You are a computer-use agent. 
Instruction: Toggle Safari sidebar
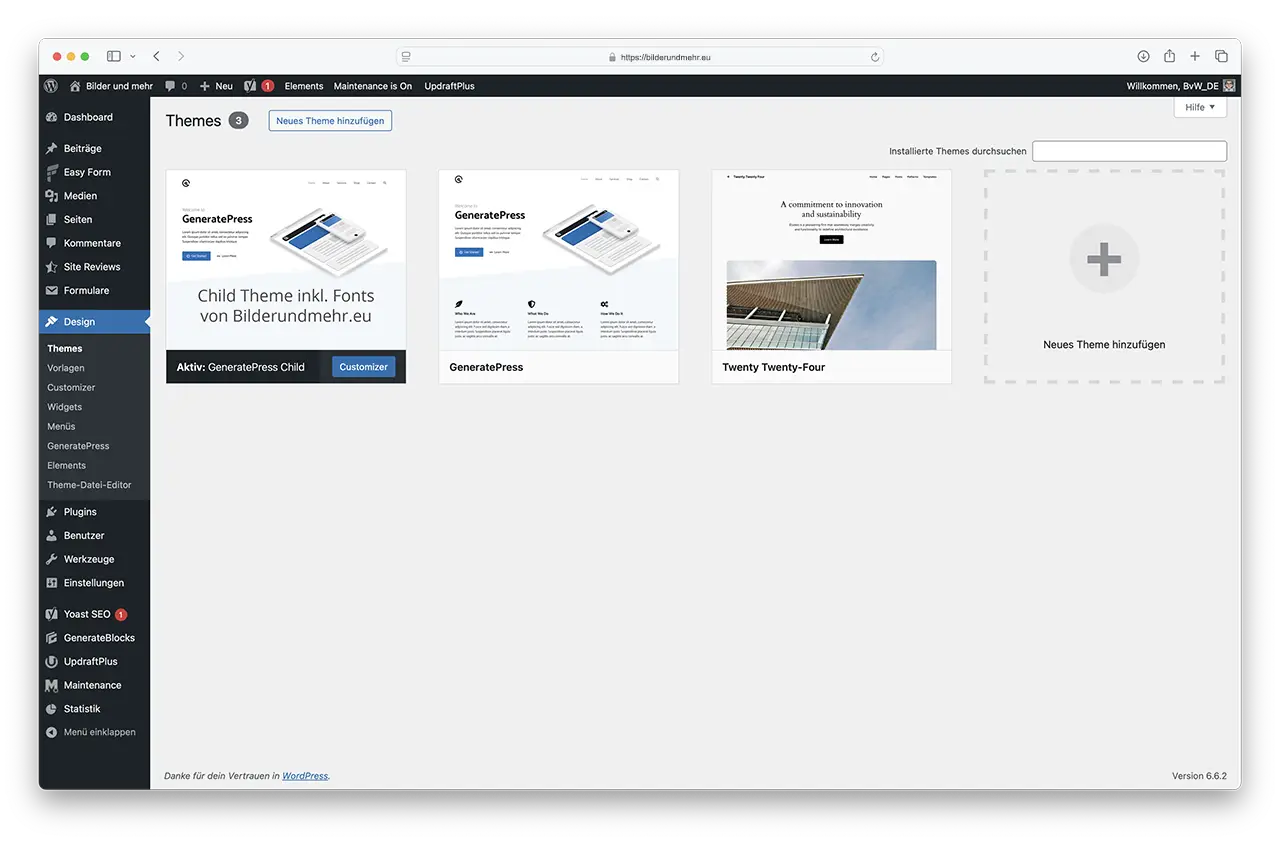click(x=114, y=56)
